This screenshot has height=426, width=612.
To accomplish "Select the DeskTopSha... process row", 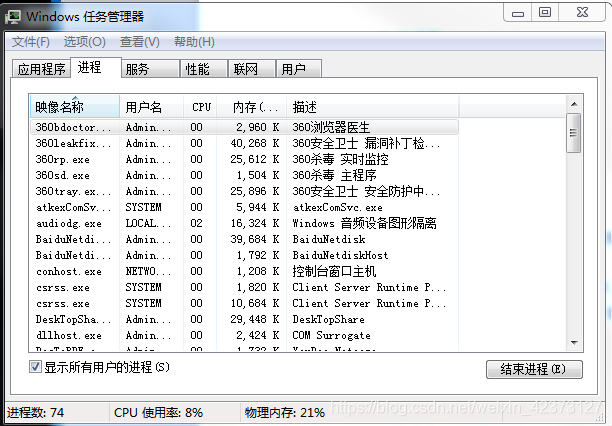I will pyautogui.click(x=244, y=319).
